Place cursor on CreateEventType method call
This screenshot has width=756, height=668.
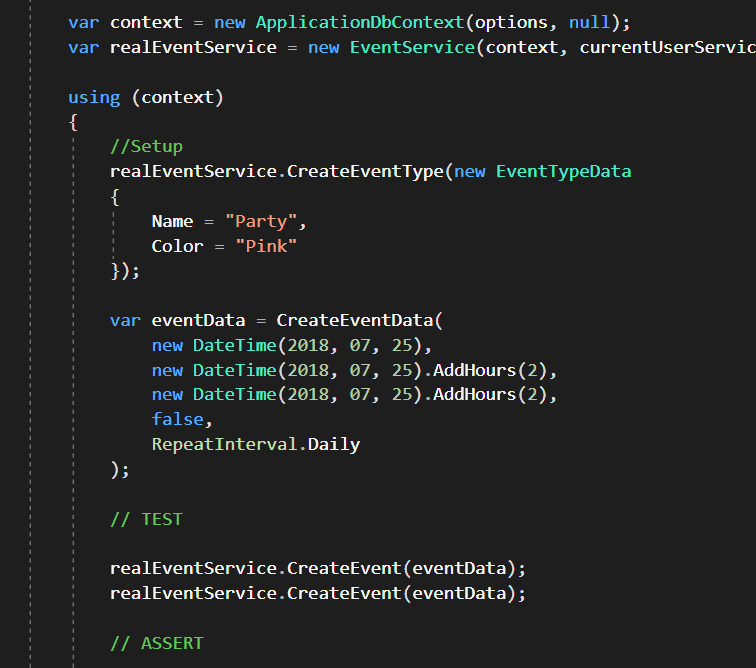tap(365, 172)
